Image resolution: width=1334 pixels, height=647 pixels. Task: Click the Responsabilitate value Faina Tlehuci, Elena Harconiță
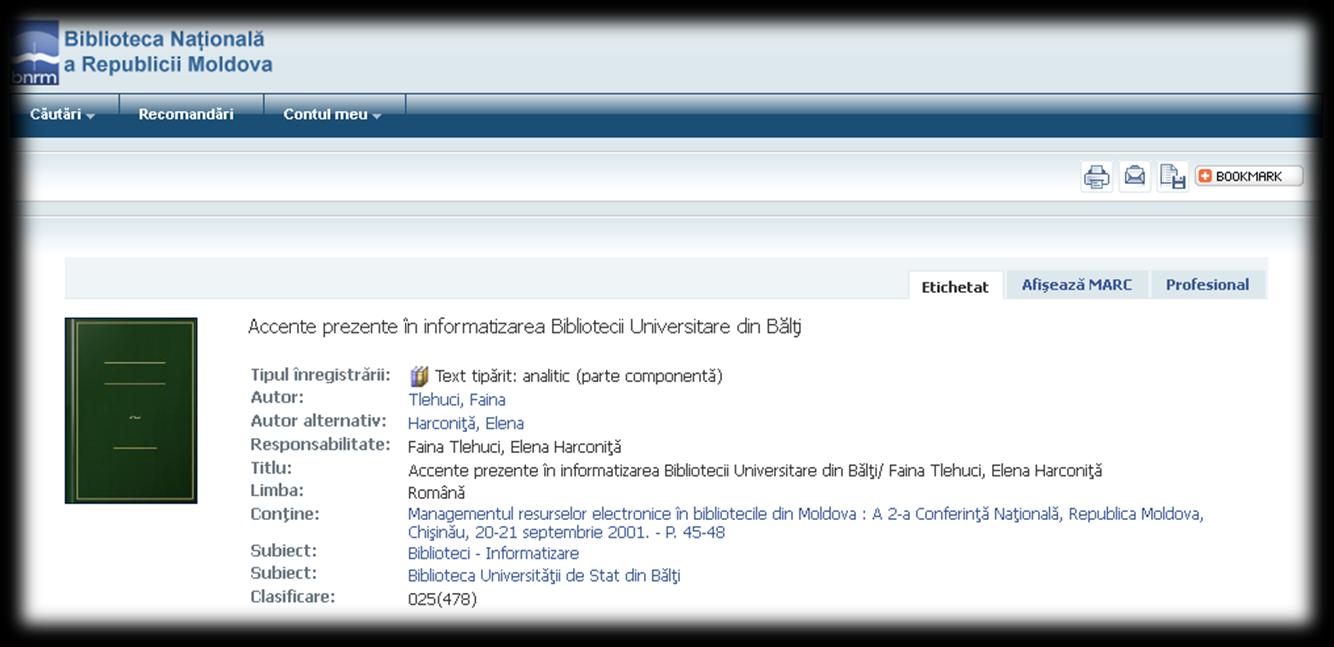(x=514, y=447)
